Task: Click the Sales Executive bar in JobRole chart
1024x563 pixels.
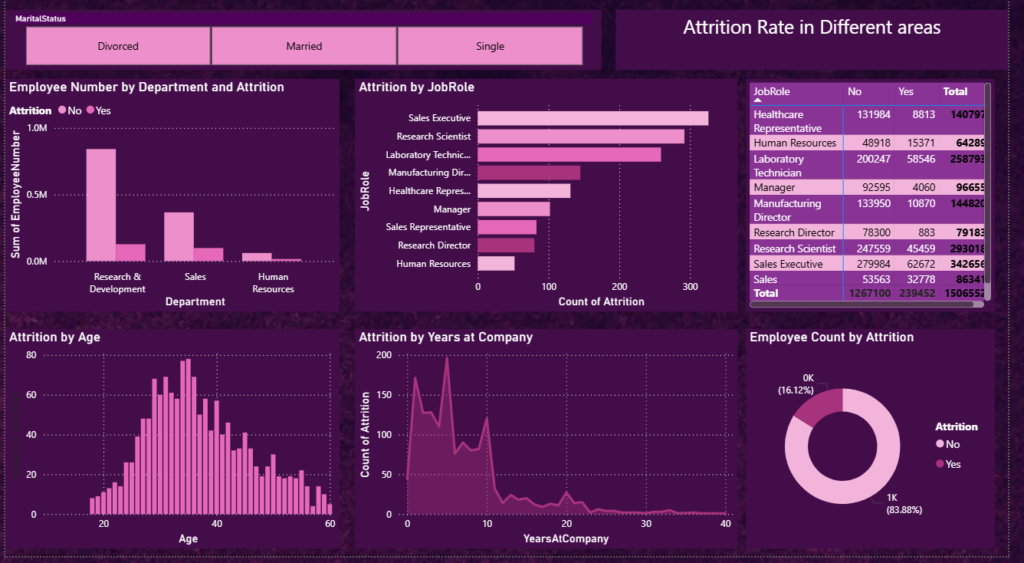Action: point(593,118)
